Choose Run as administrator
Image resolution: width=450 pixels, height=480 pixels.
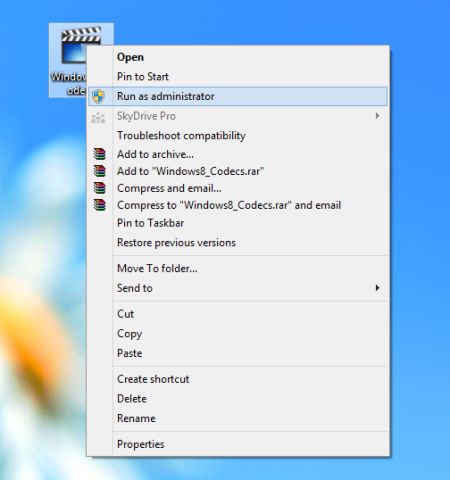click(x=238, y=96)
